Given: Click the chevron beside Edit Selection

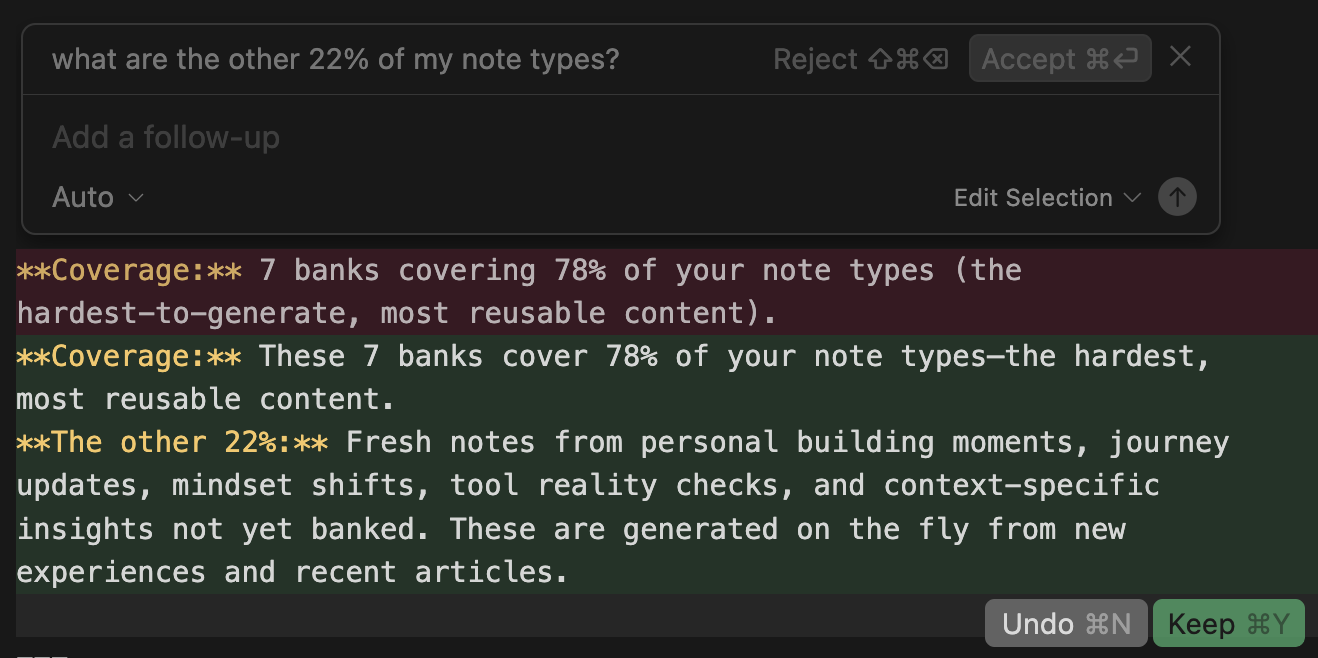Looking at the screenshot, I should tap(1132, 198).
